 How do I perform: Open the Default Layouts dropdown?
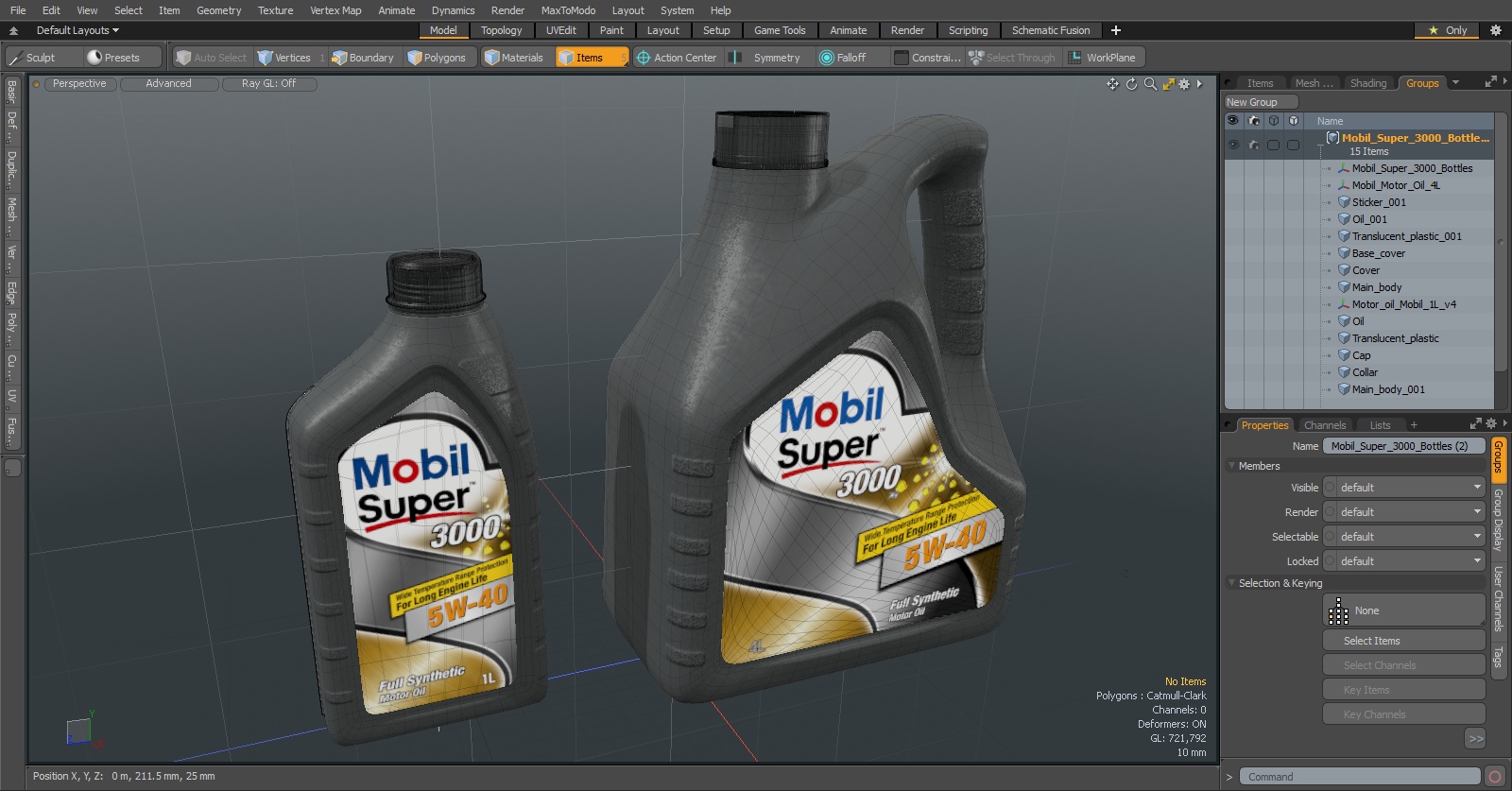tap(77, 30)
